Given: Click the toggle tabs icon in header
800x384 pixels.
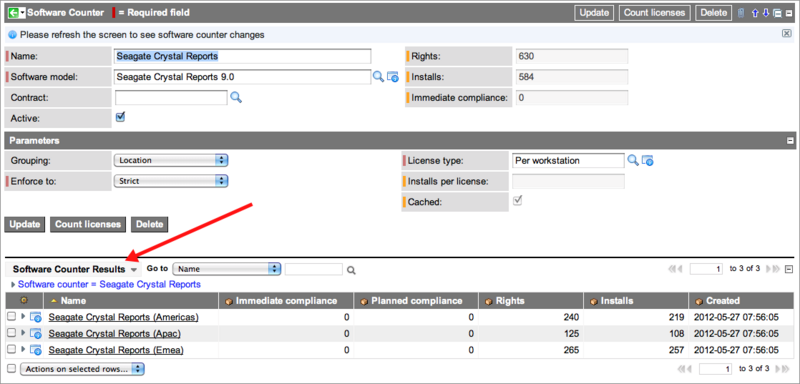Looking at the screenshot, I should coord(777,13).
